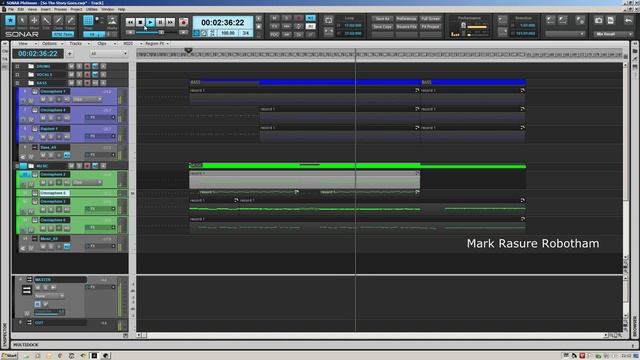Arm recording with the Record button
This screenshot has height=360, width=640.
coord(183,22)
